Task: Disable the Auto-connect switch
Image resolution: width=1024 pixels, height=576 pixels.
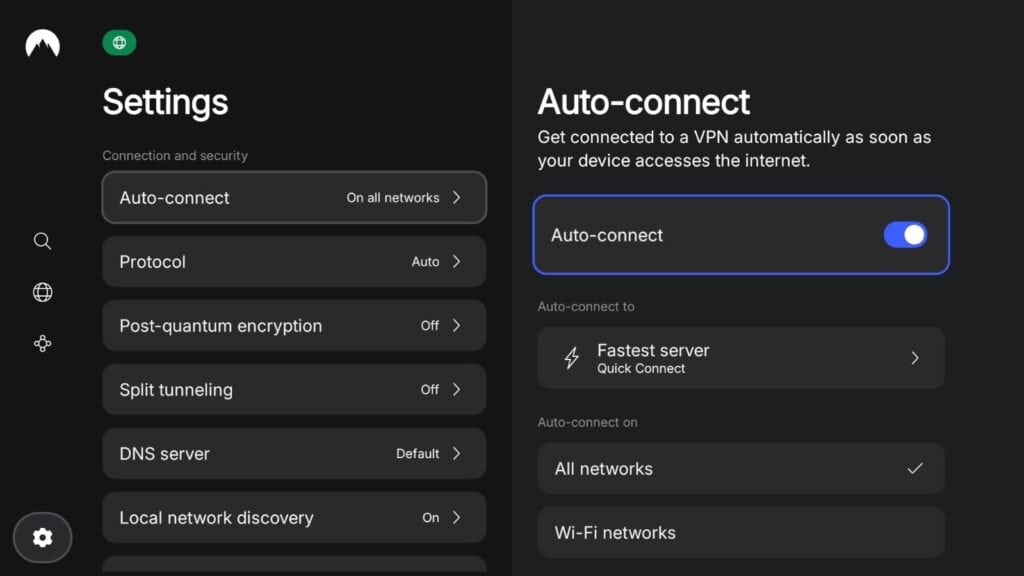Action: [x=905, y=234]
